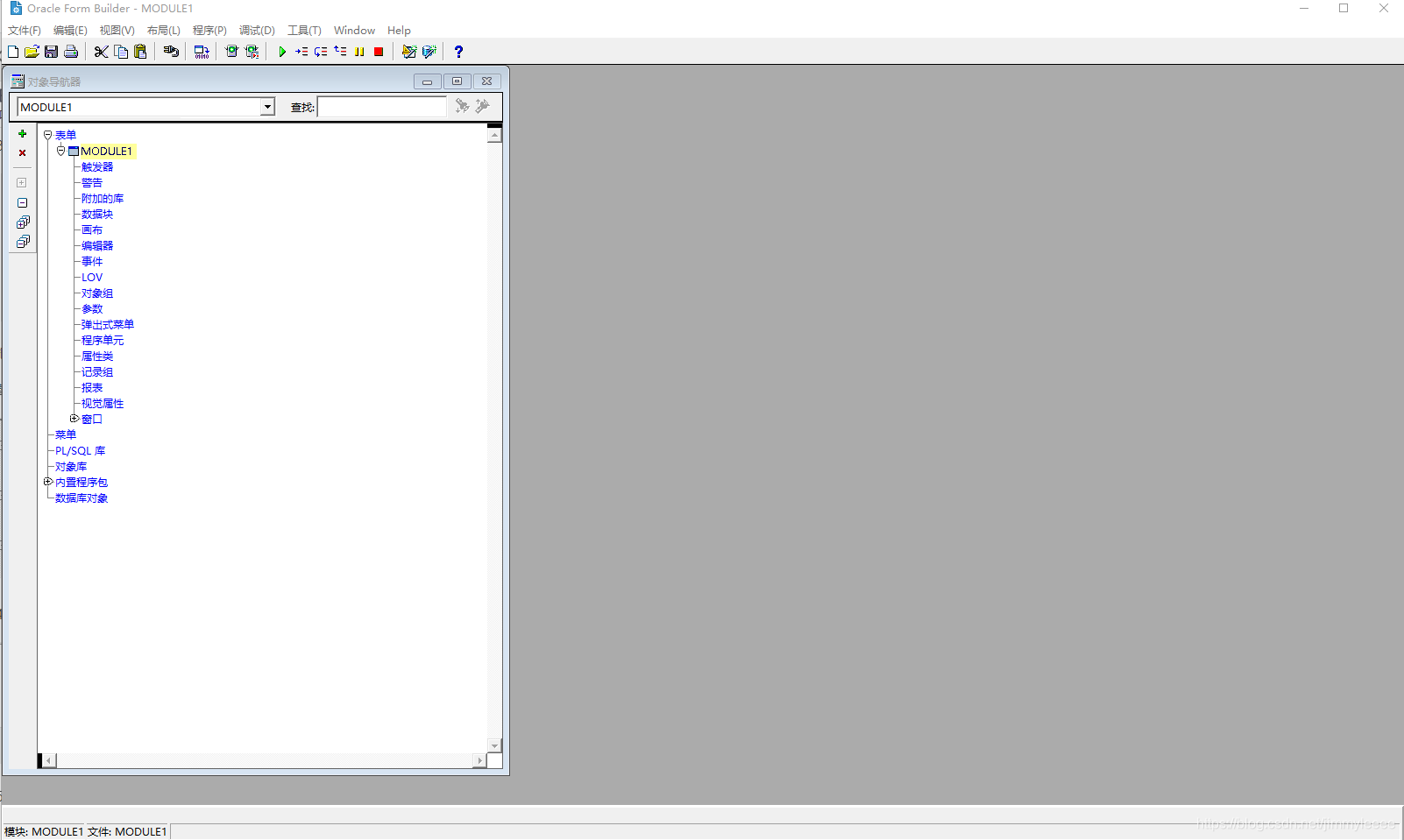Click the green Go debug arrow
The image size is (1404, 840).
[282, 52]
